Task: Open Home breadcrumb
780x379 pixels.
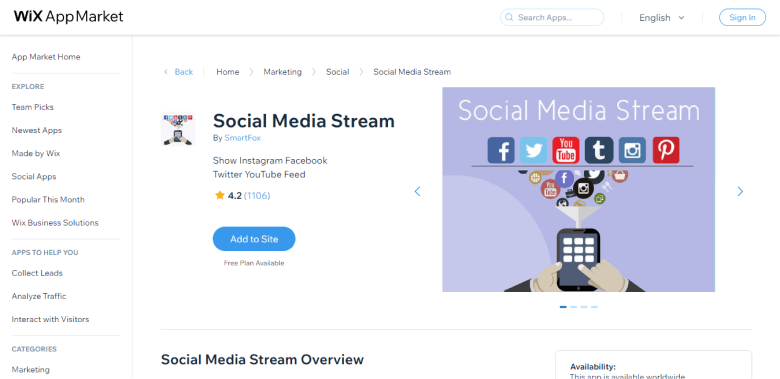Action: 228,72
